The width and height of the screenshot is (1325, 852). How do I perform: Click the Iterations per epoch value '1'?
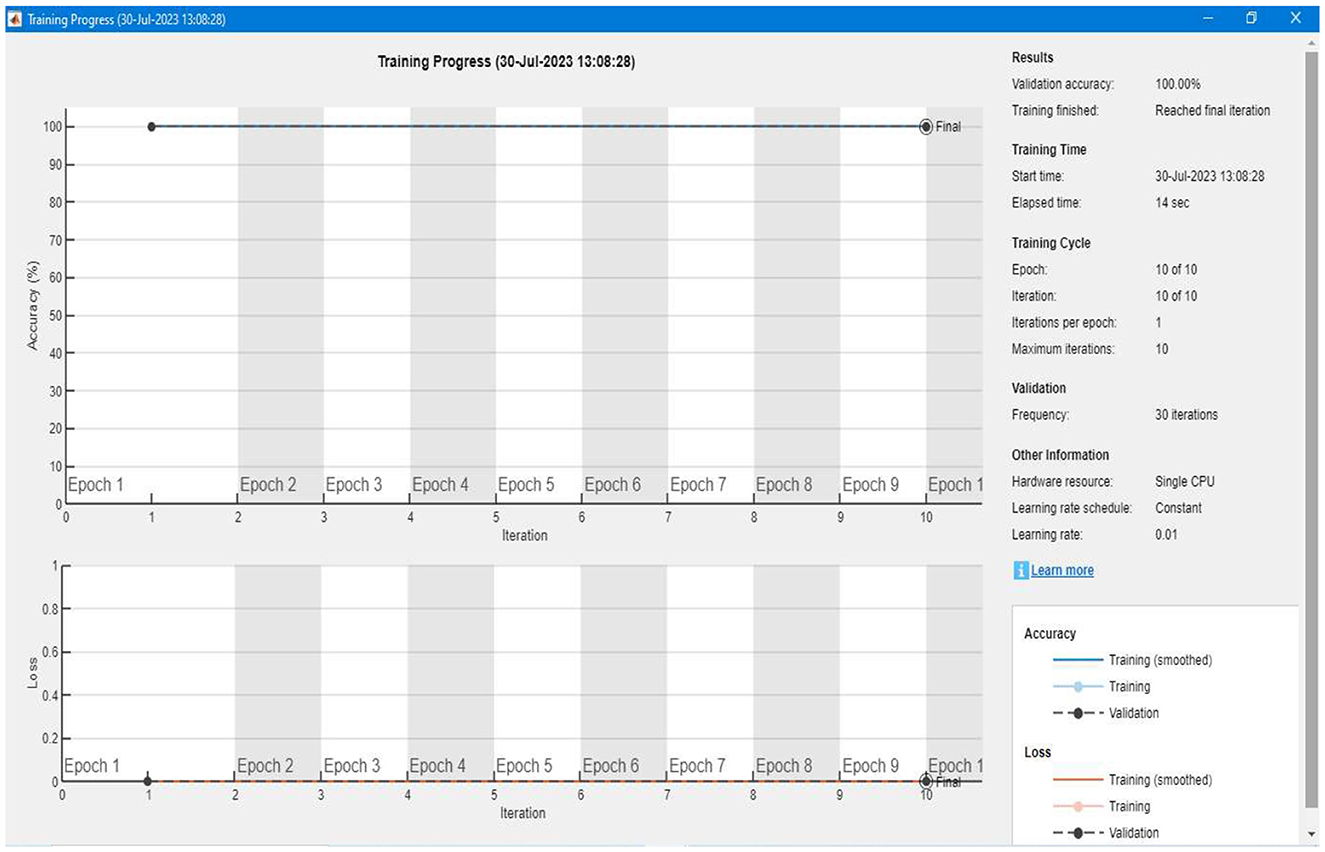pyautogui.click(x=1158, y=323)
